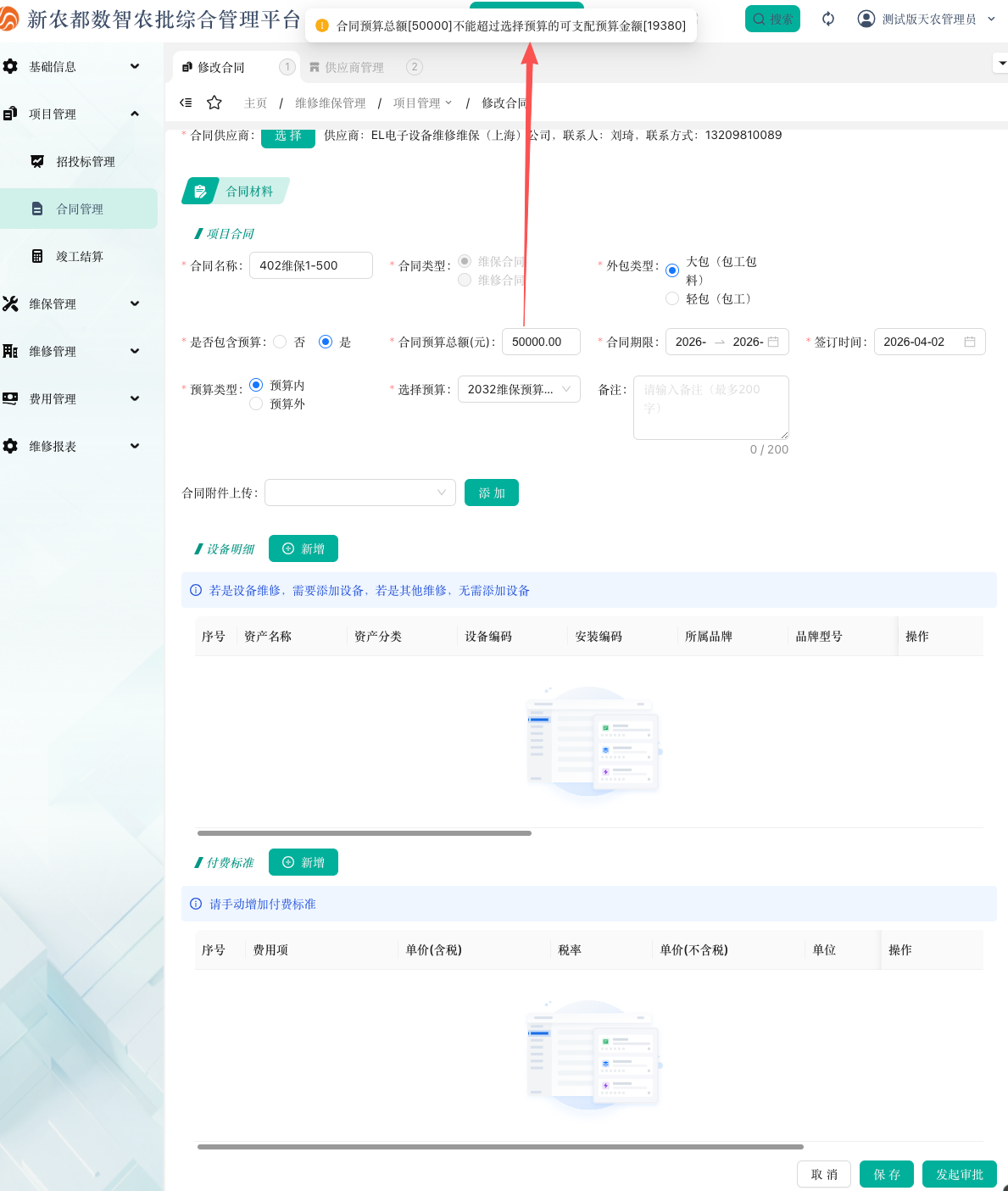Expand 维修管理 sidebar menu
Image resolution: width=1008 pixels, height=1191 pixels.
[135, 351]
